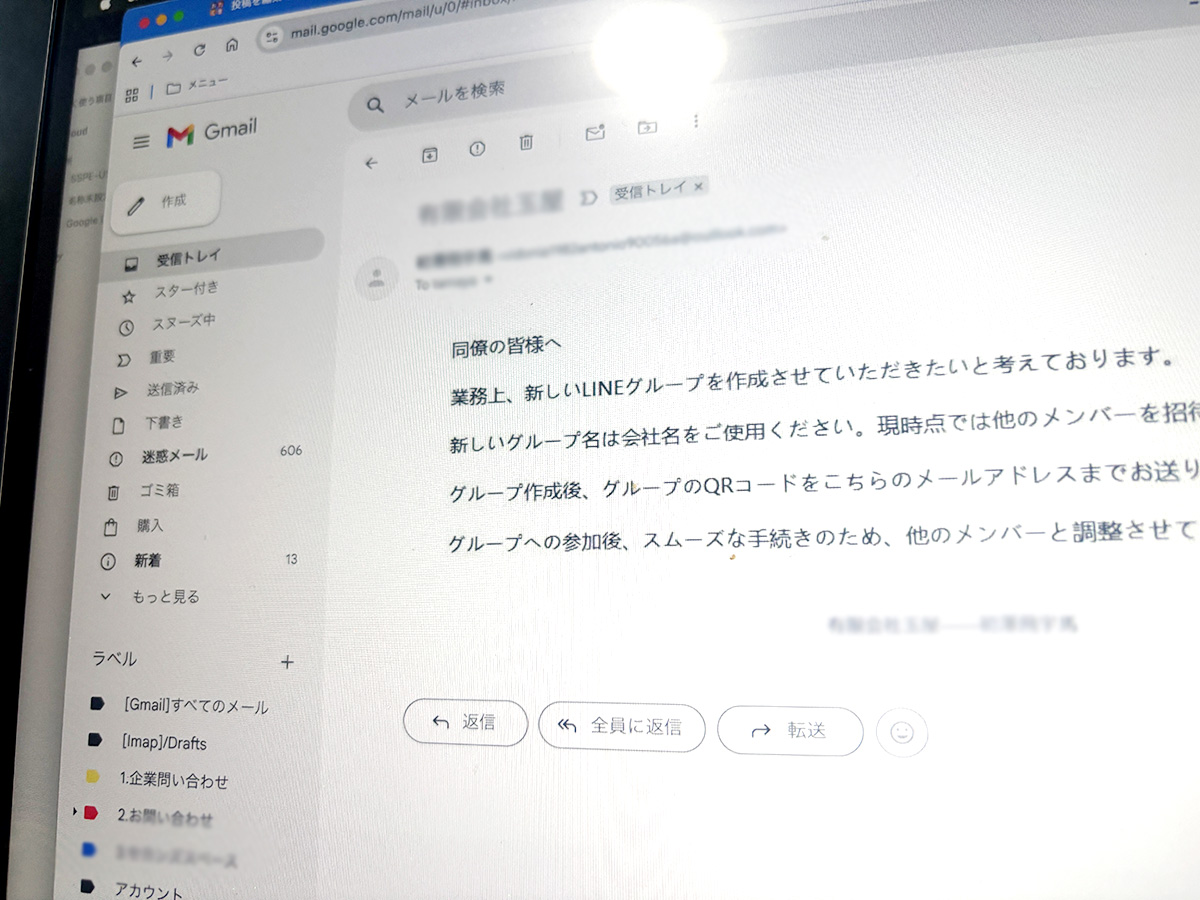The image size is (1200, 900).
Task: Click the 返信 reply button
Action: (x=465, y=722)
